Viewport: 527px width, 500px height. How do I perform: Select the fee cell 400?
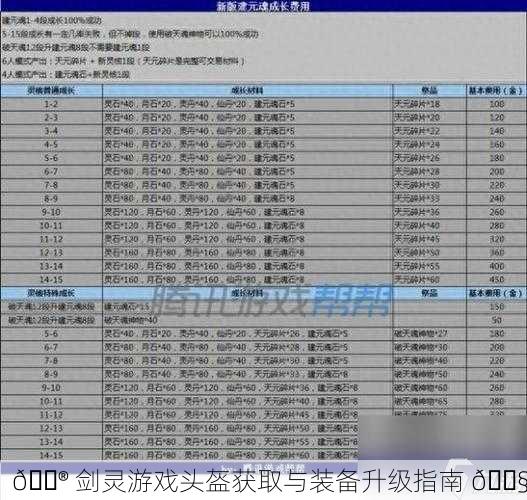(x=497, y=266)
